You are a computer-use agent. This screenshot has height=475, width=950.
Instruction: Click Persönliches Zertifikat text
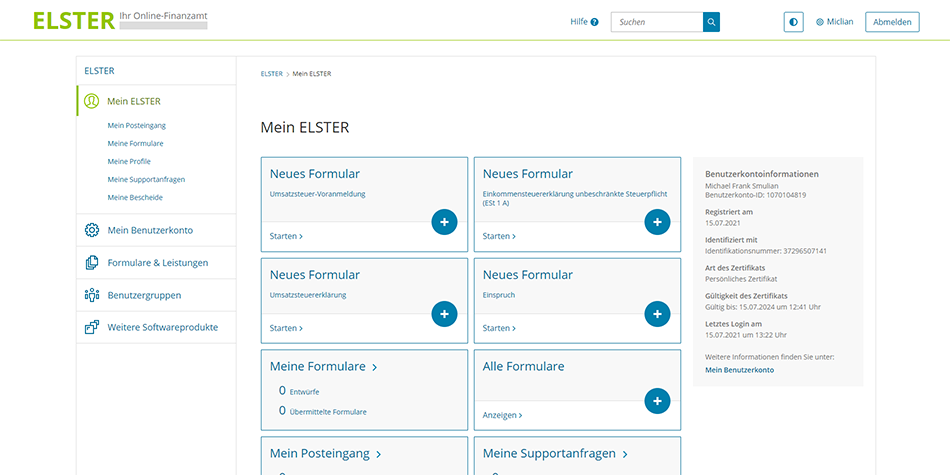pos(741,279)
